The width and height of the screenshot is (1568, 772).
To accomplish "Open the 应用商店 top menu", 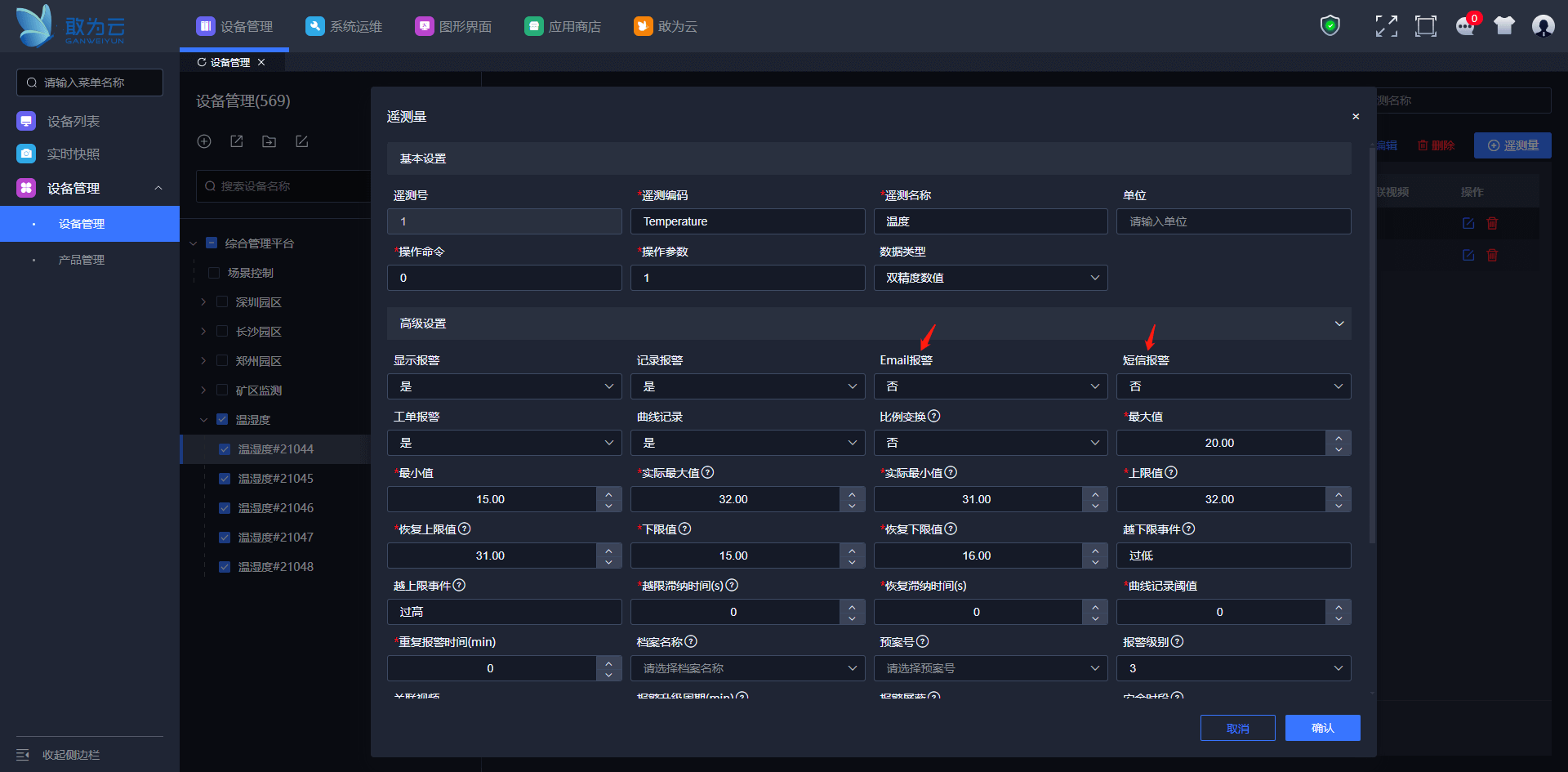I will click(x=563, y=26).
